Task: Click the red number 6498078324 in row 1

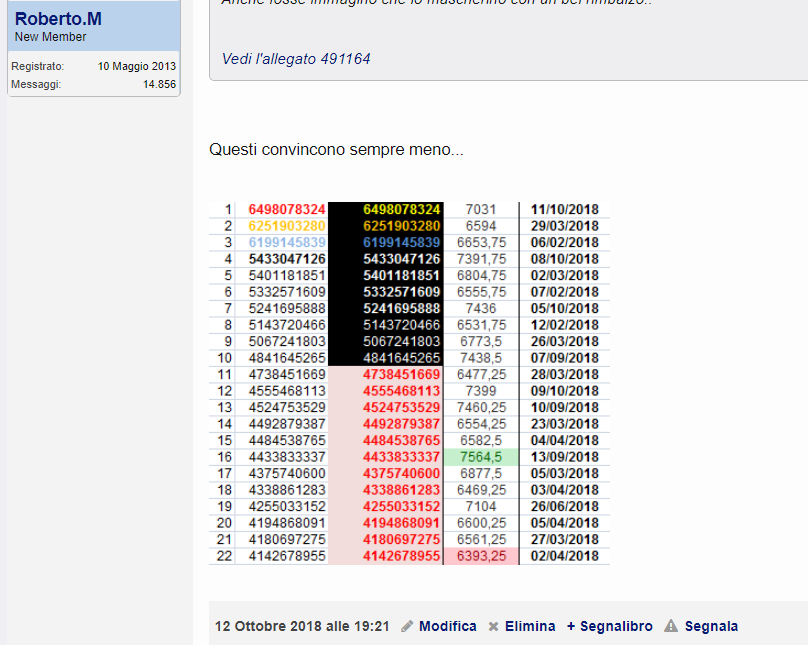Action: click(x=287, y=209)
